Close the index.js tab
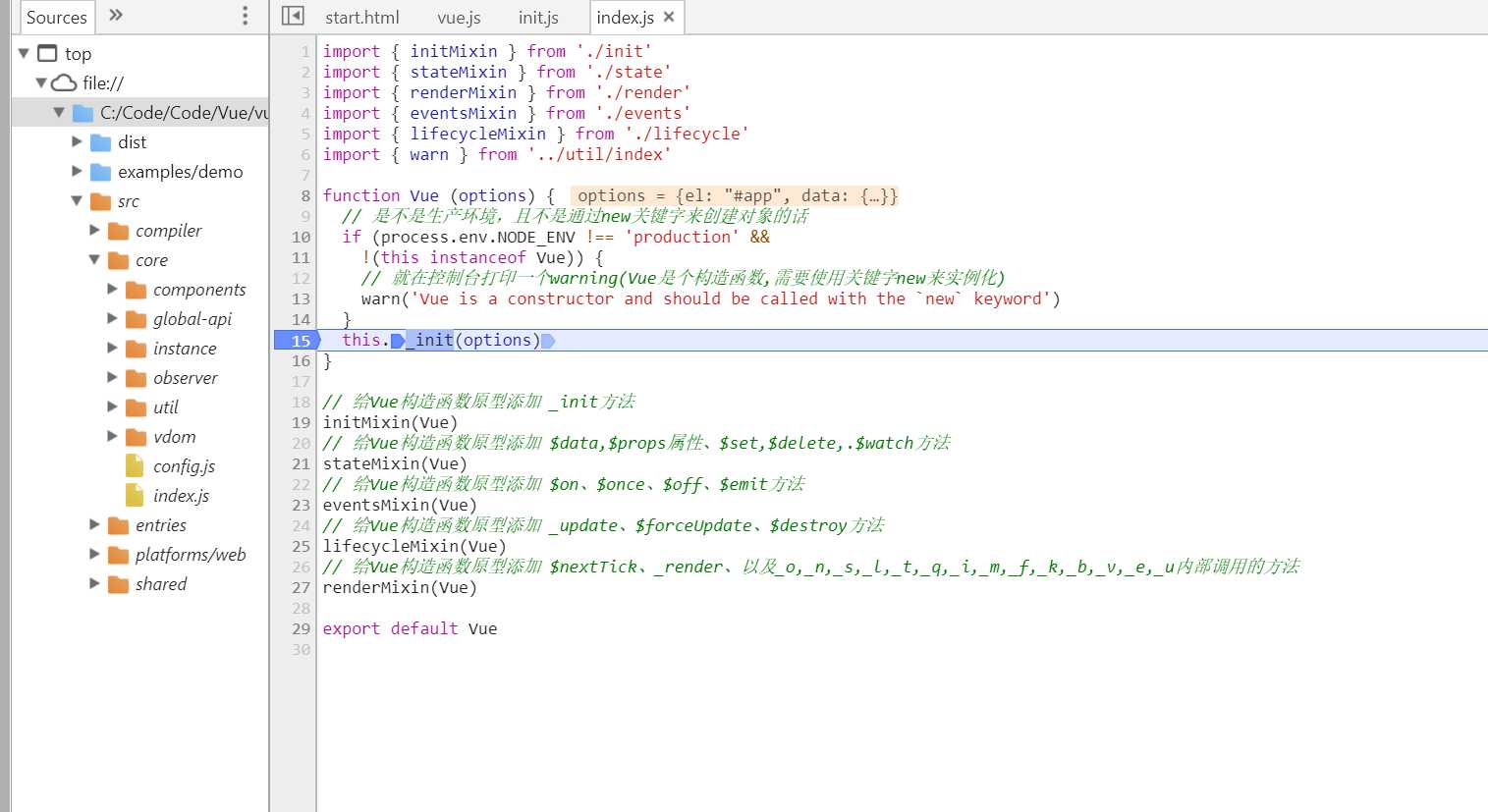The height and width of the screenshot is (812, 1488). pyautogui.click(x=669, y=17)
